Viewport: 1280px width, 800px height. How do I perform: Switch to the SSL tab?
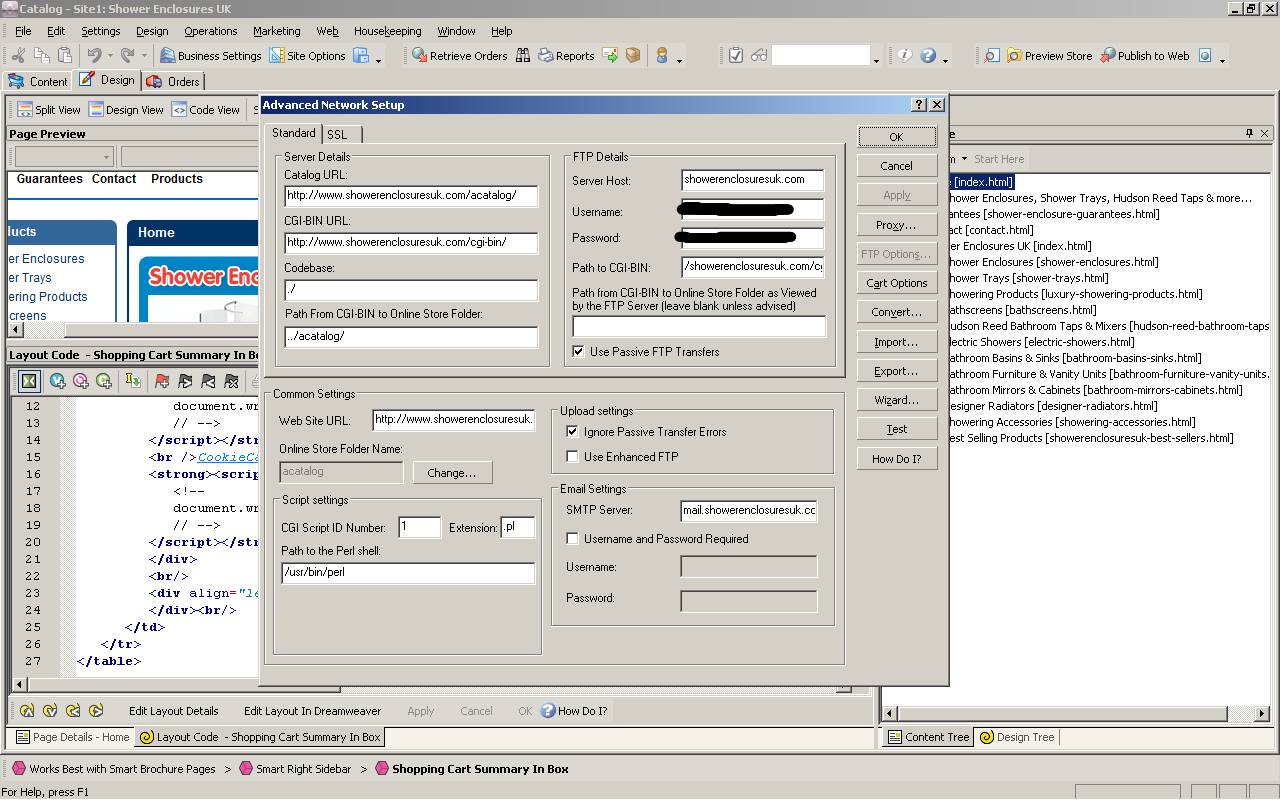coord(338,135)
